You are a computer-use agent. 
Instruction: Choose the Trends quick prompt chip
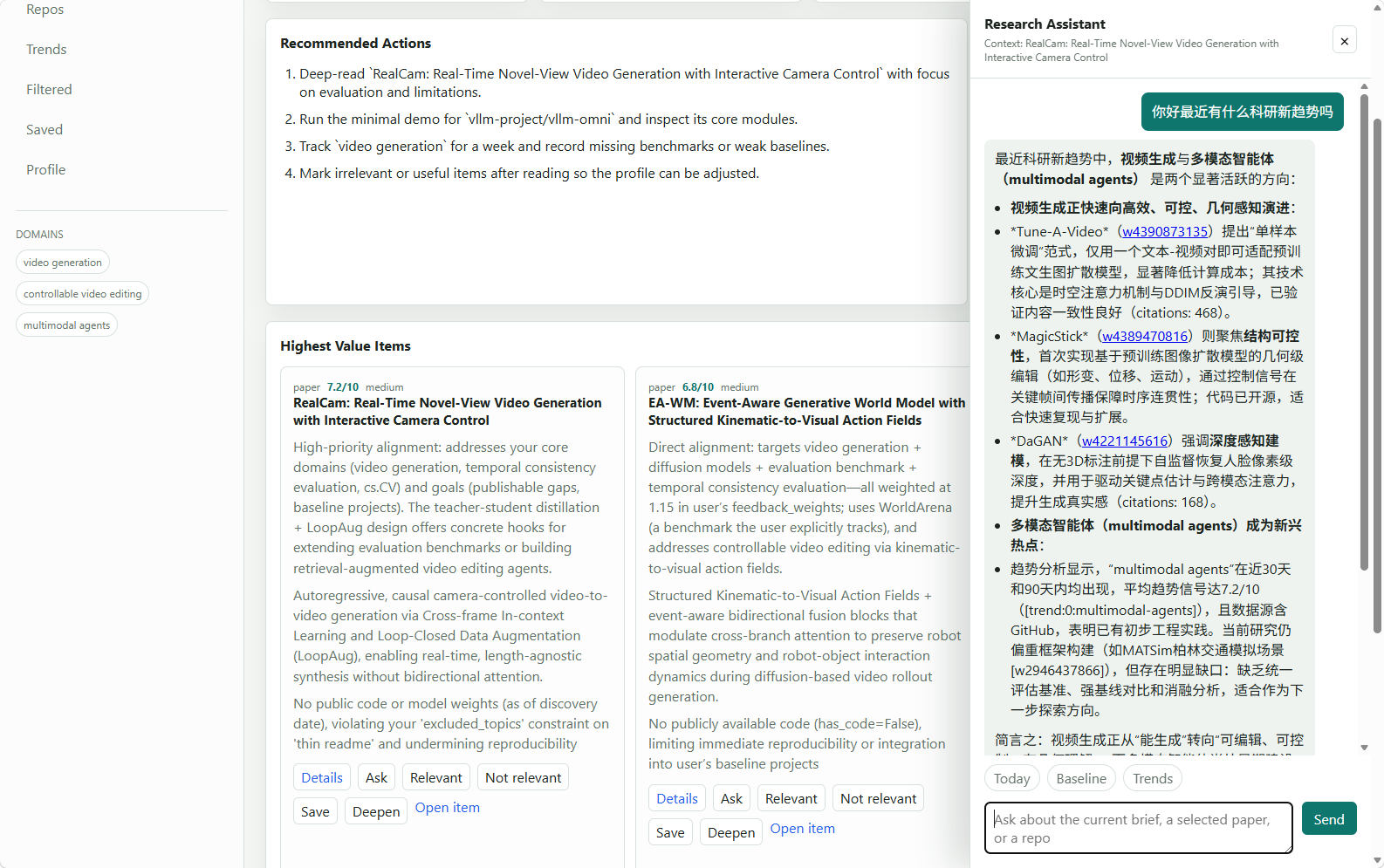[x=1153, y=778]
